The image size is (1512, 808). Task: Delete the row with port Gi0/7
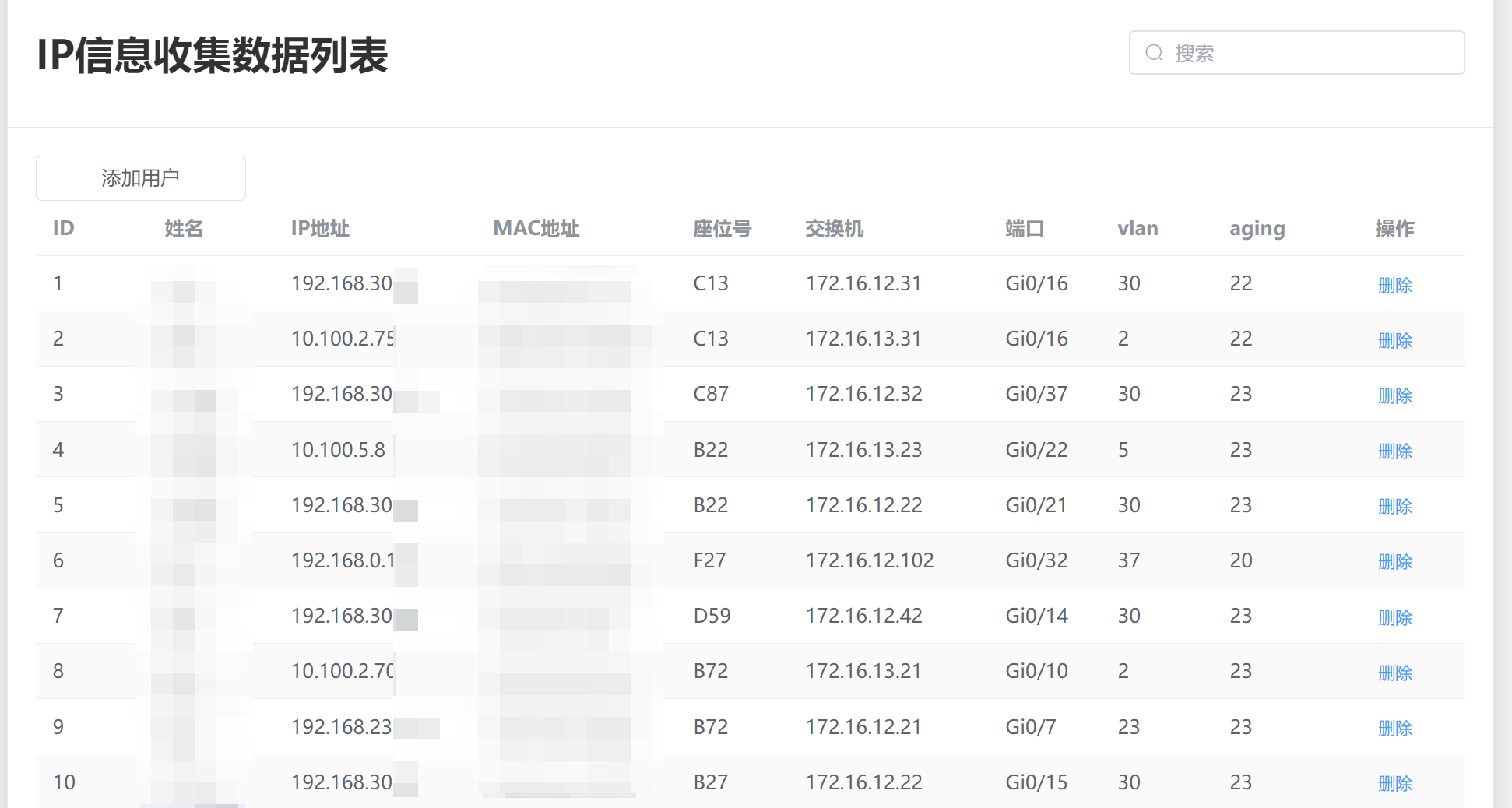click(1394, 728)
